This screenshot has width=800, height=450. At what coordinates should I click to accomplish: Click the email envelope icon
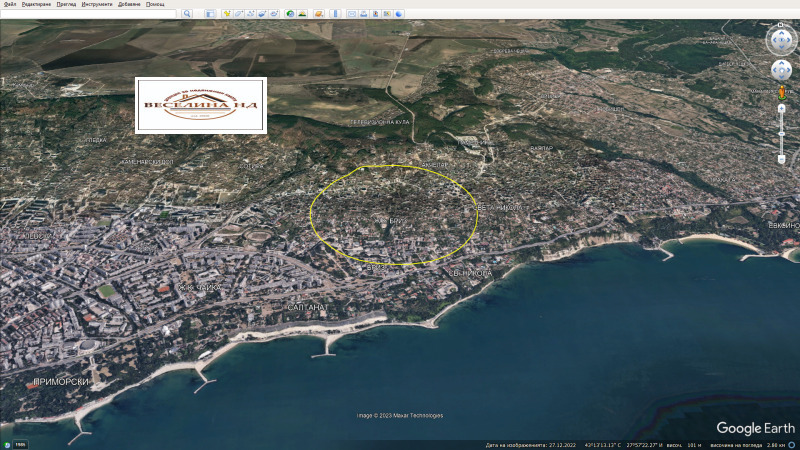351,14
